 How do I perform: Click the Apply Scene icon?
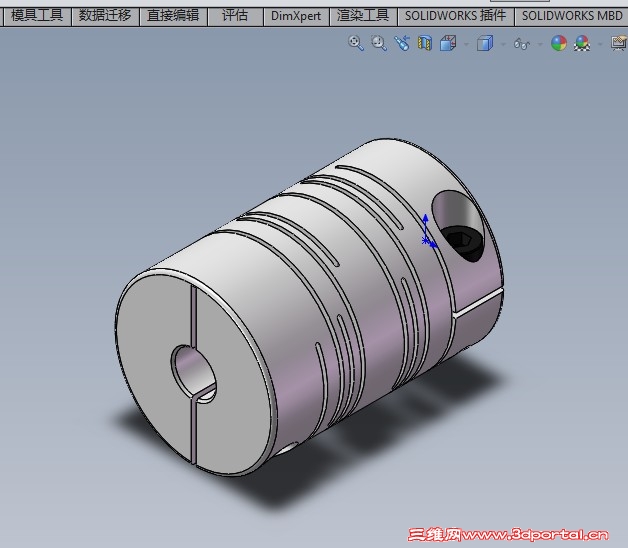582,43
